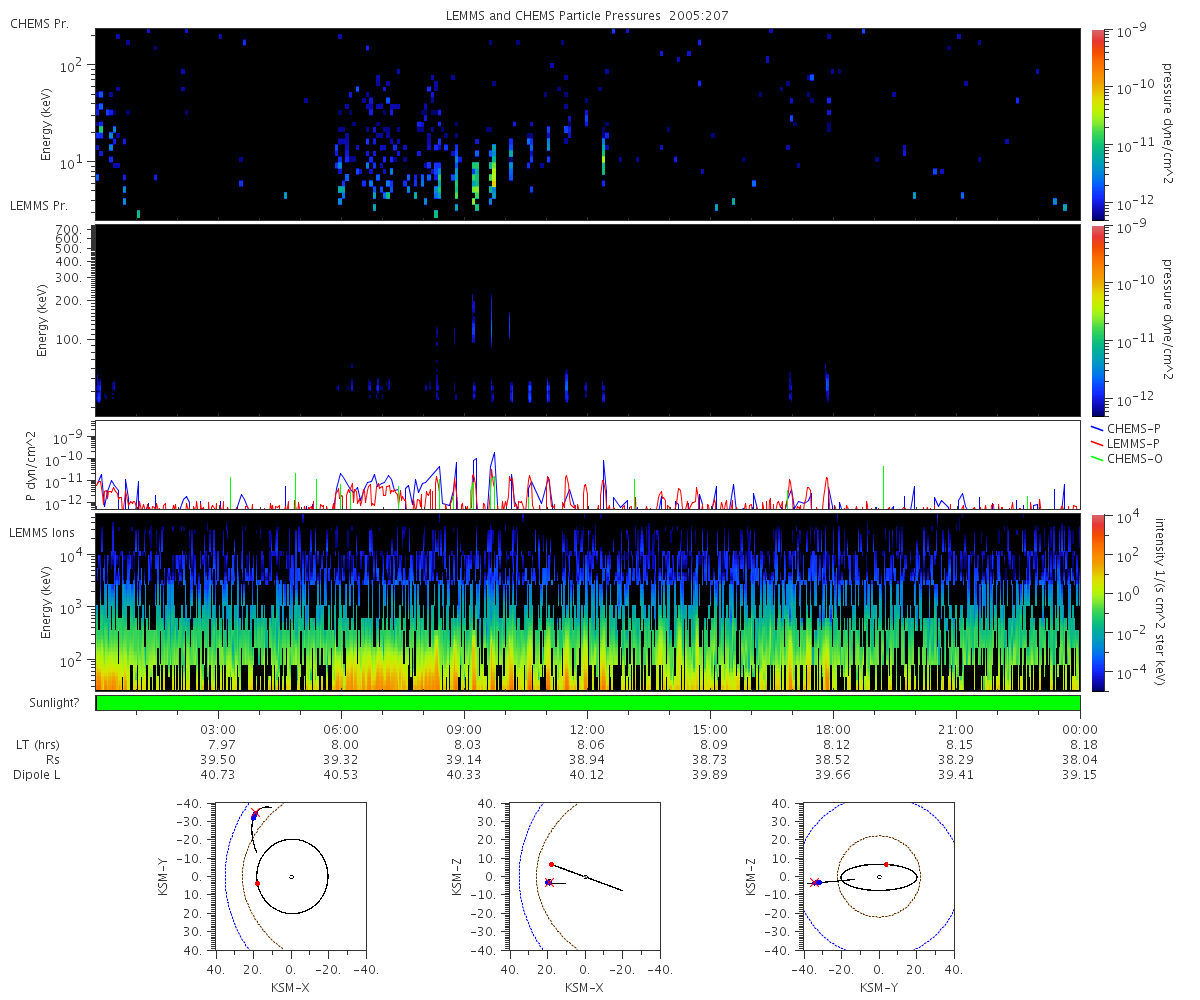Click the green sunlight indicator bar
Image resolution: width=1200 pixels, height=1000 pixels.
pos(588,703)
